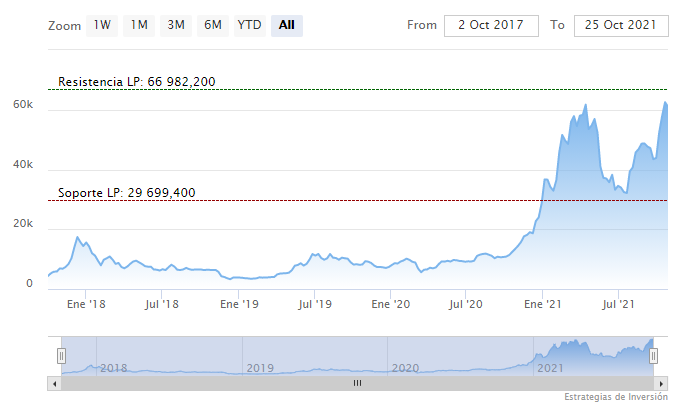
Task: Select YTD zoom range
Action: (249, 25)
